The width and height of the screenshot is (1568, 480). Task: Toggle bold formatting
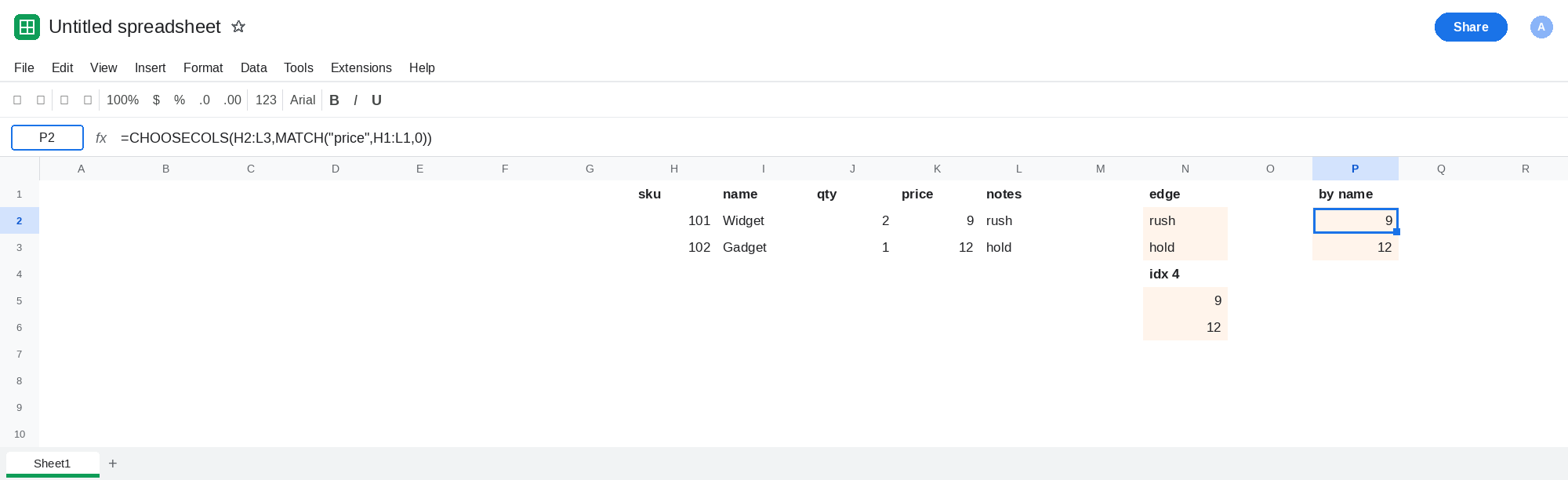pyautogui.click(x=334, y=100)
